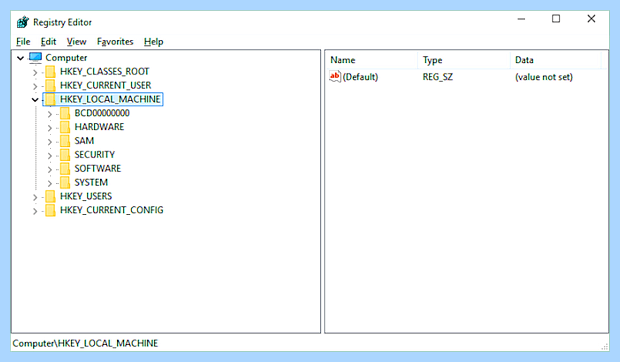This screenshot has width=620, height=362.
Task: Collapse the Computer root node
Action: [20, 58]
